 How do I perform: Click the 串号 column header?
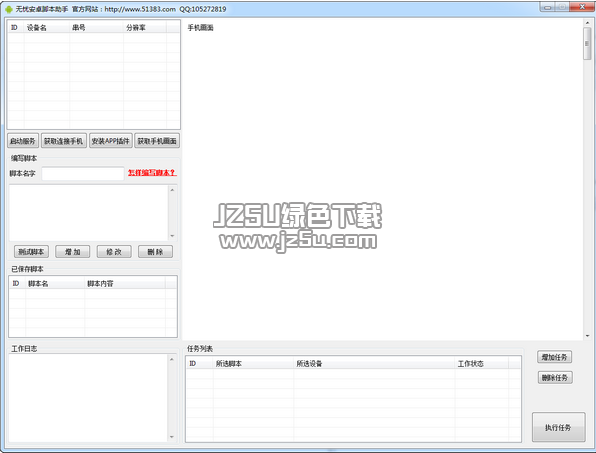[97, 27]
